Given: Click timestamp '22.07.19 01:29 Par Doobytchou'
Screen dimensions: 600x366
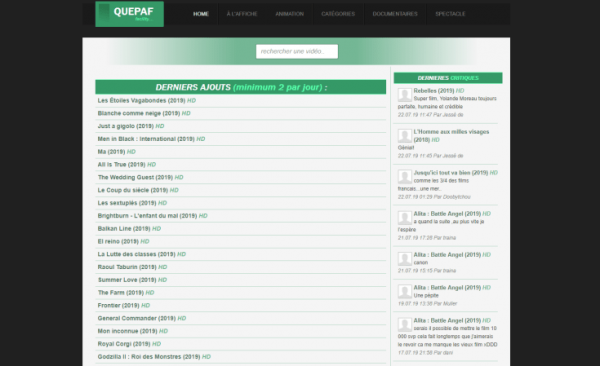Looking at the screenshot, I should [434, 197].
